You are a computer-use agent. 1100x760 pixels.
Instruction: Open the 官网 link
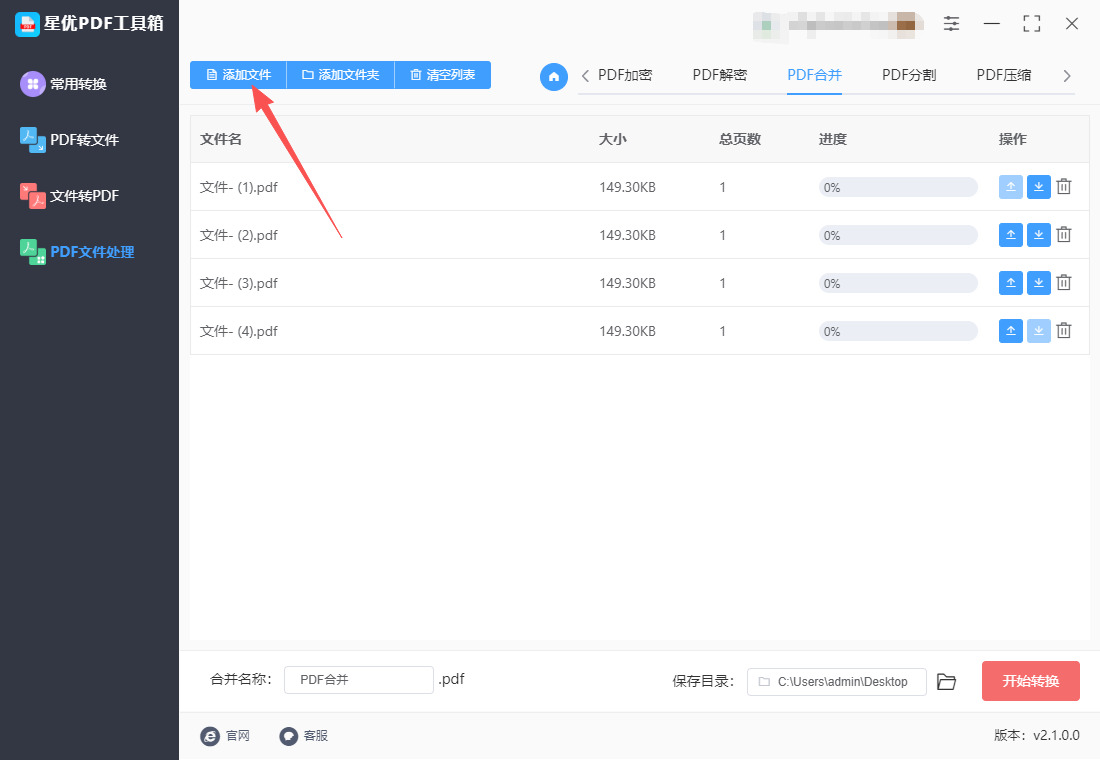238,735
